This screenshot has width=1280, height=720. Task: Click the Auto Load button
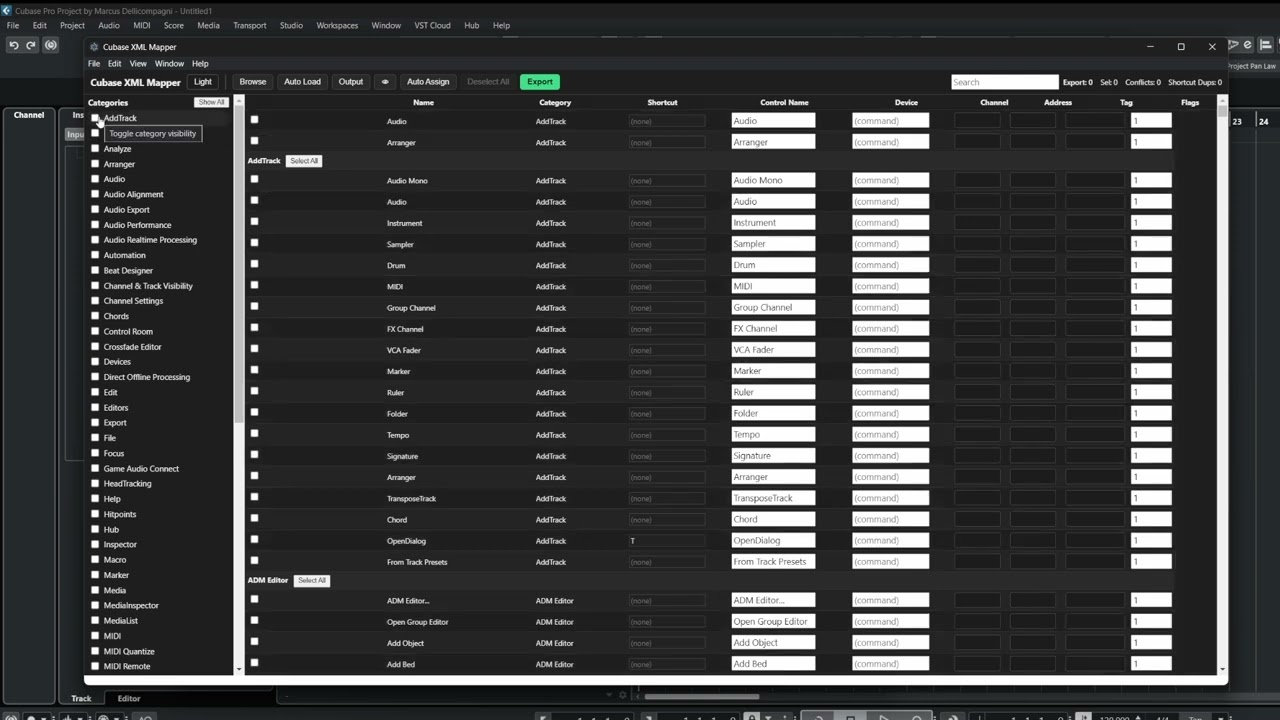pos(302,82)
